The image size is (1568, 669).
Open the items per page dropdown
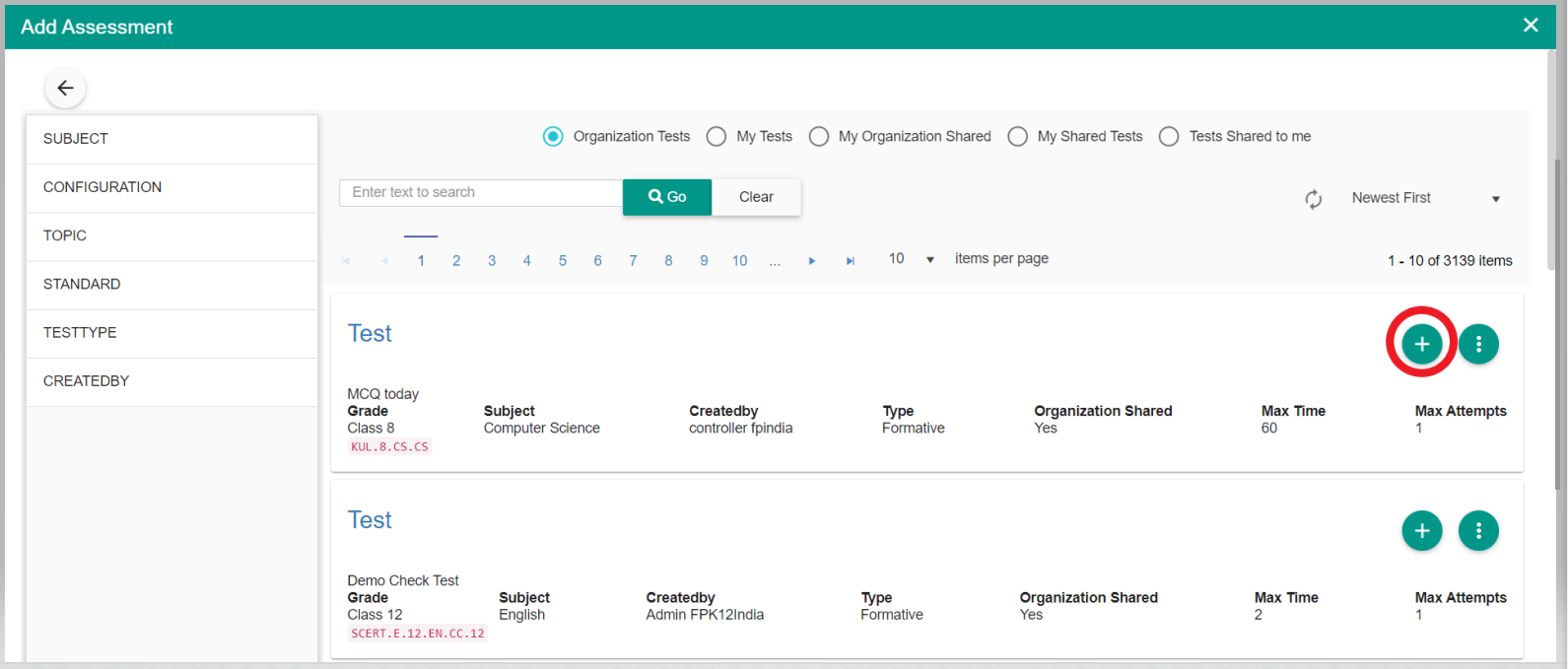point(911,259)
